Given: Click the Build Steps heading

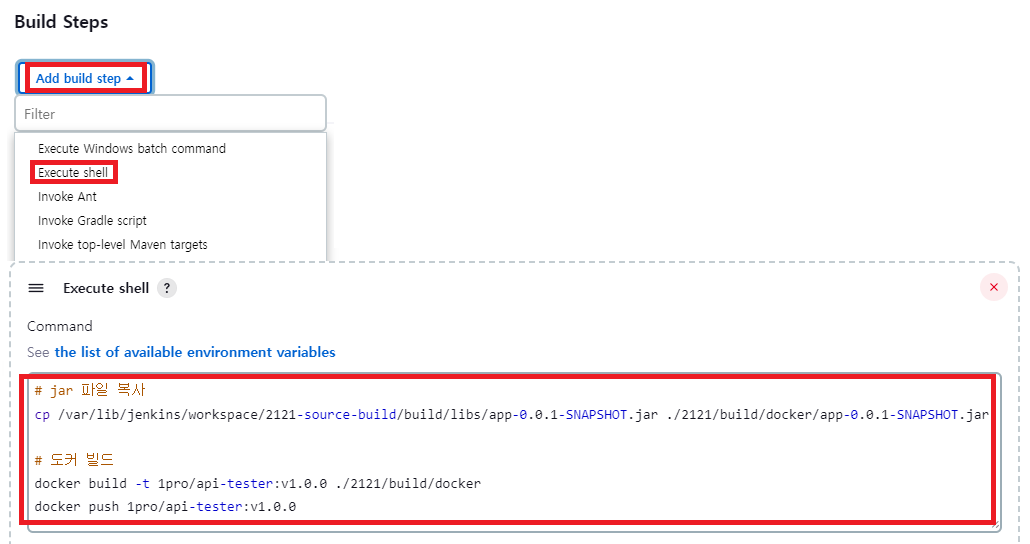Looking at the screenshot, I should point(61,22).
